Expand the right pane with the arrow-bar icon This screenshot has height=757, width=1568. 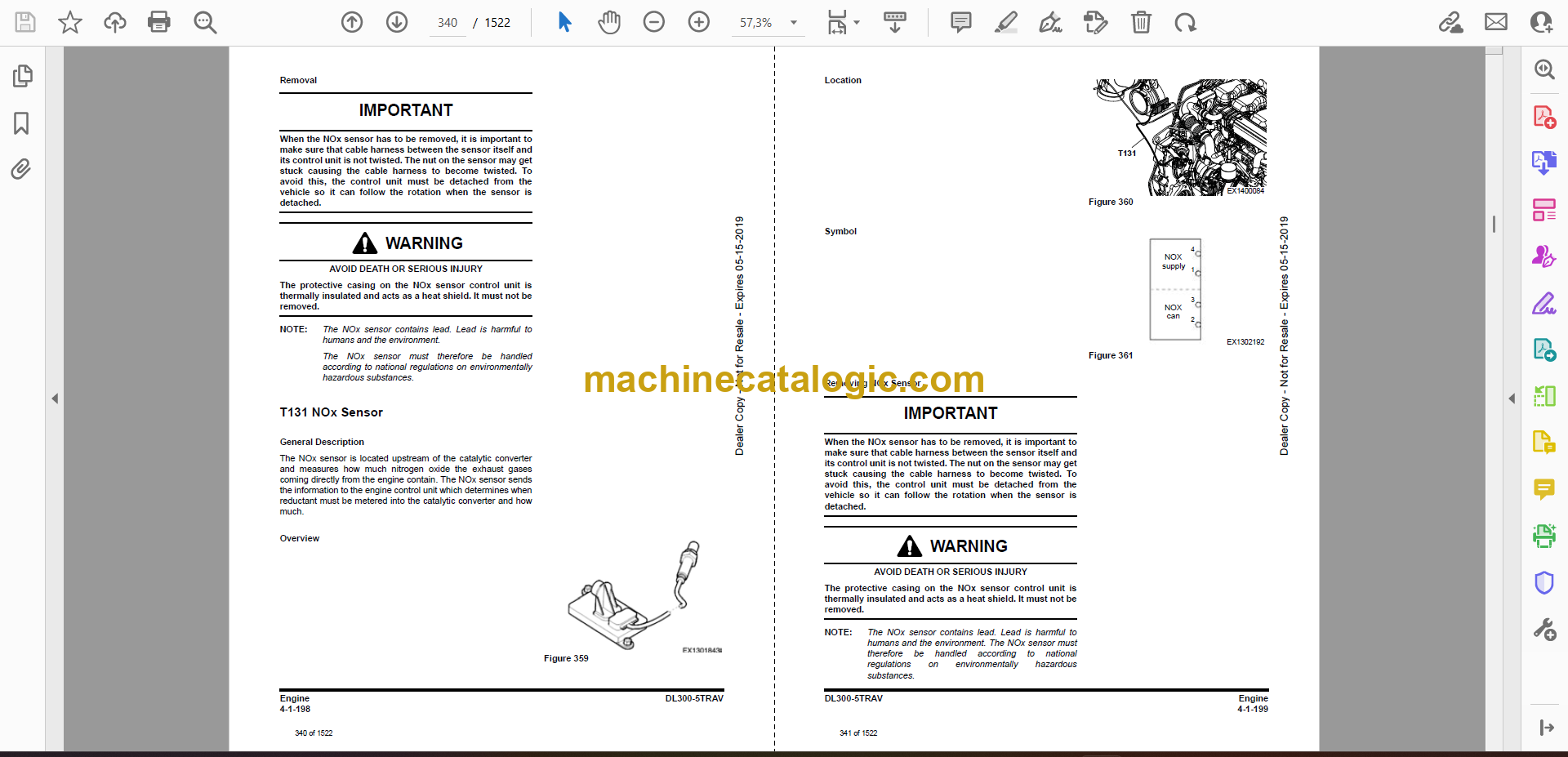click(x=1546, y=728)
